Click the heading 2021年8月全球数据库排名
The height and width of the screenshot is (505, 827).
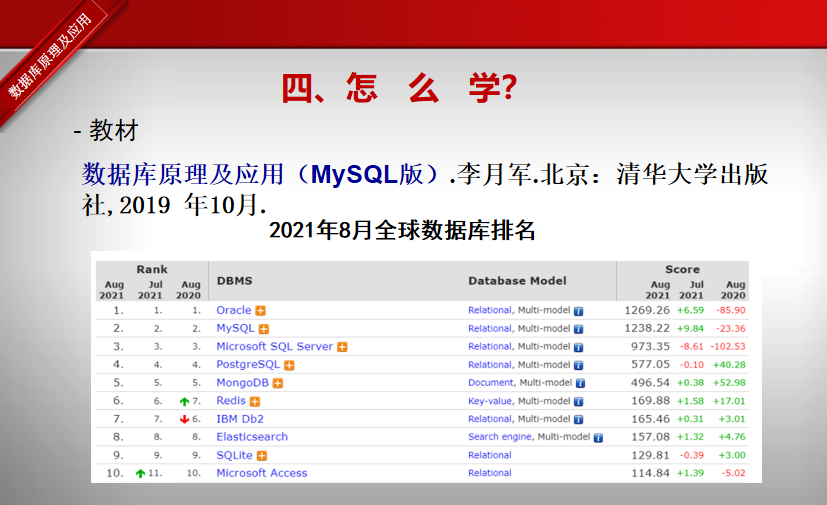[x=402, y=230]
